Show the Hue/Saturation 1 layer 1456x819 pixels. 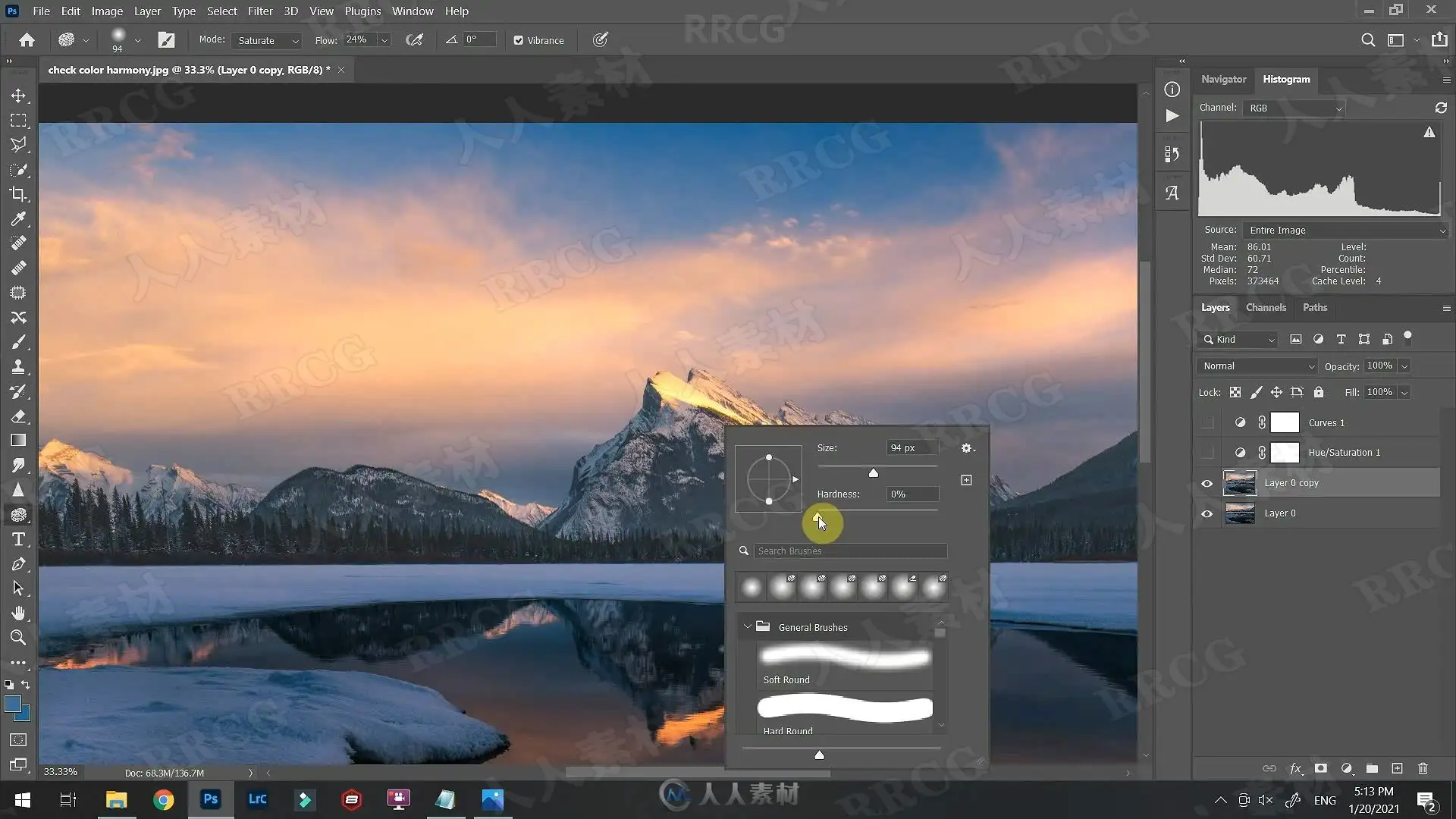[1207, 453]
